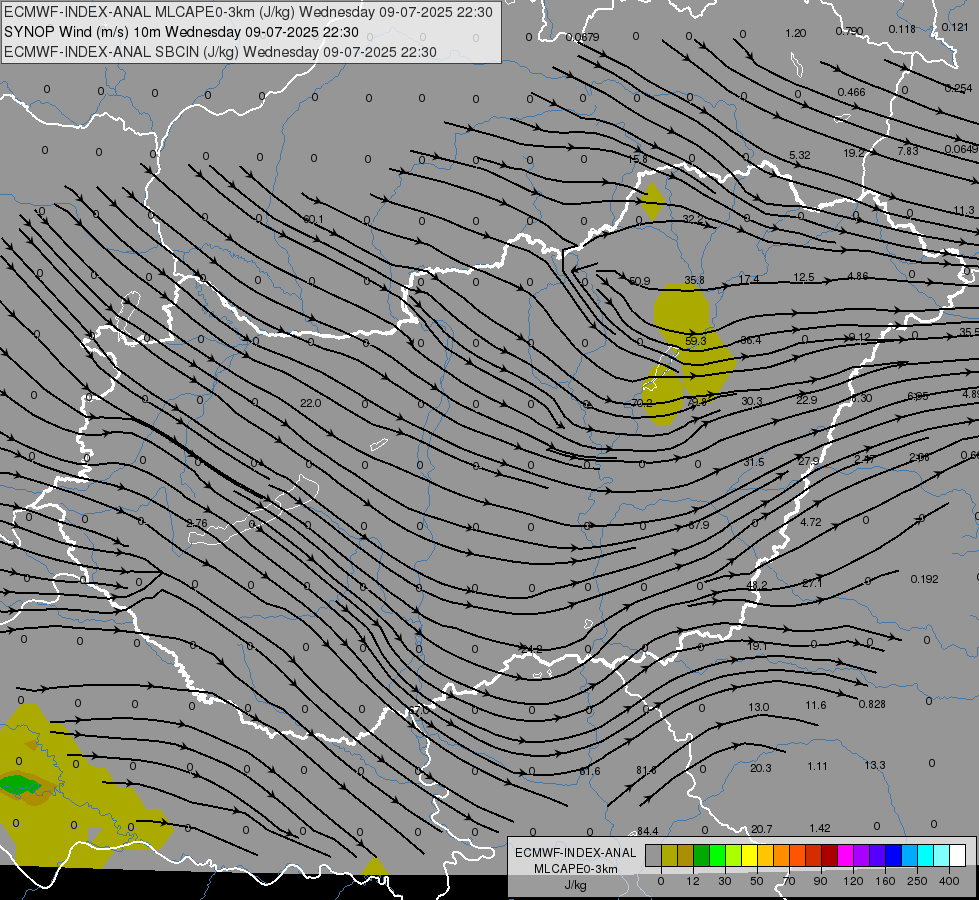Click the map value '32.2'

coord(693,219)
